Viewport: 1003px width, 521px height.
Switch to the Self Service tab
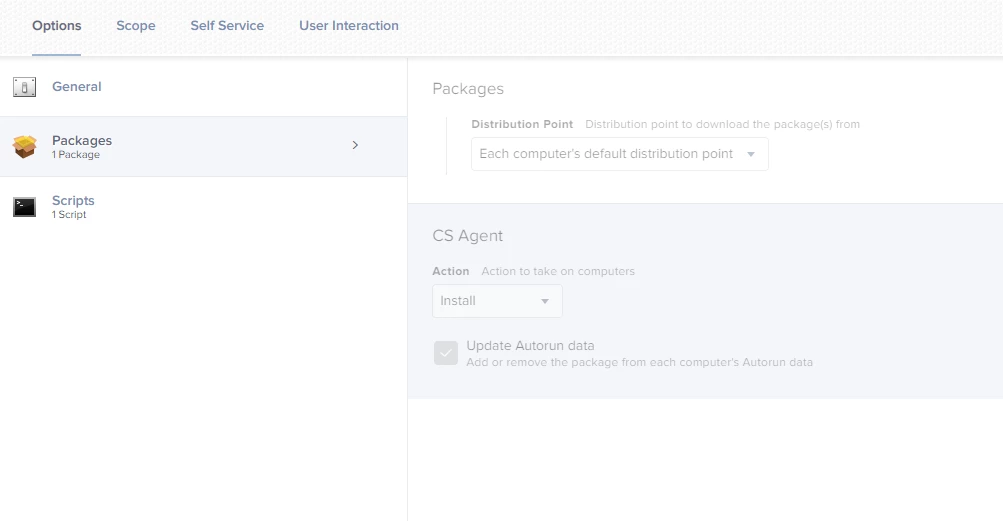(227, 26)
